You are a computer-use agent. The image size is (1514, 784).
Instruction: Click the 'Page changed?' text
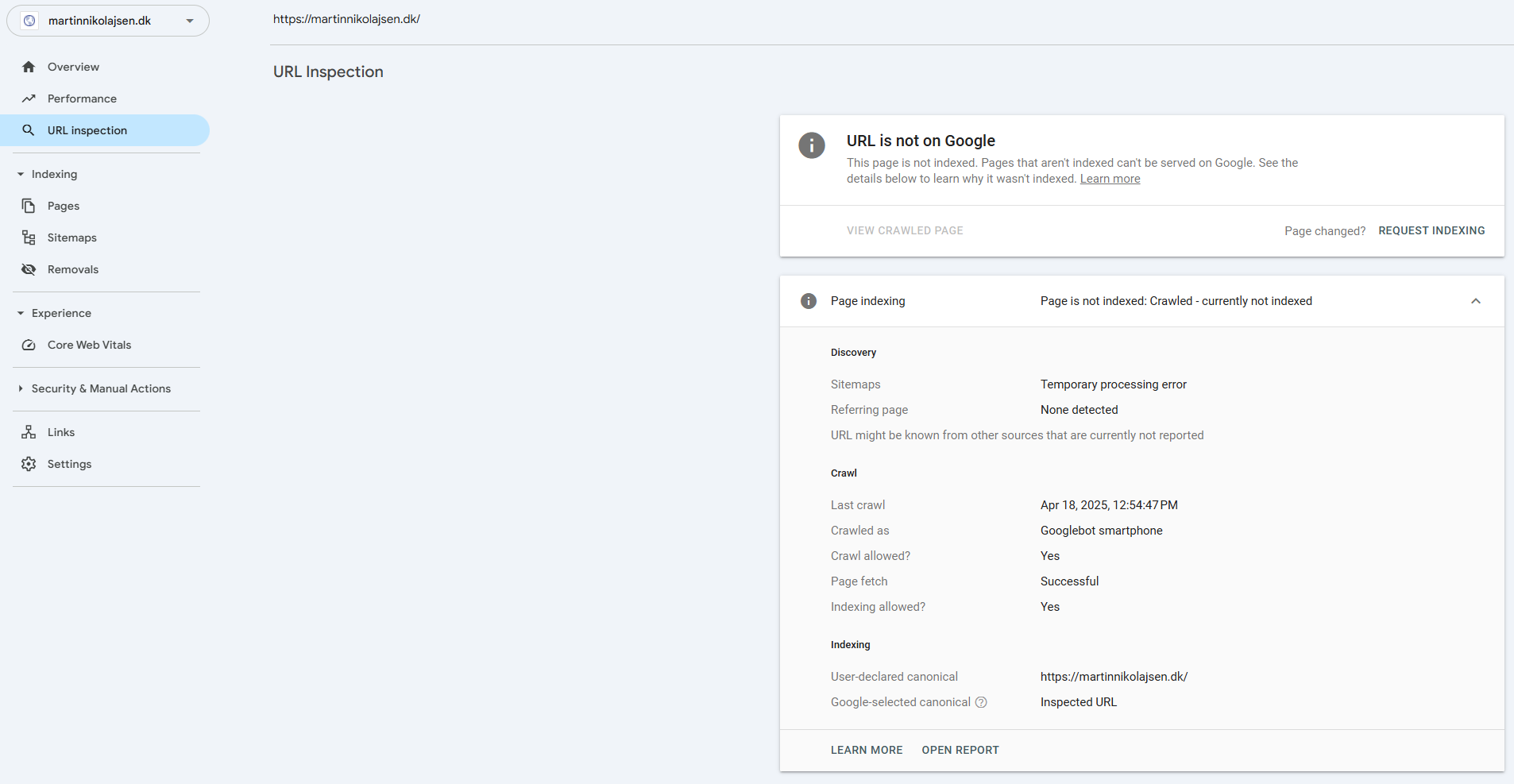pyautogui.click(x=1325, y=231)
